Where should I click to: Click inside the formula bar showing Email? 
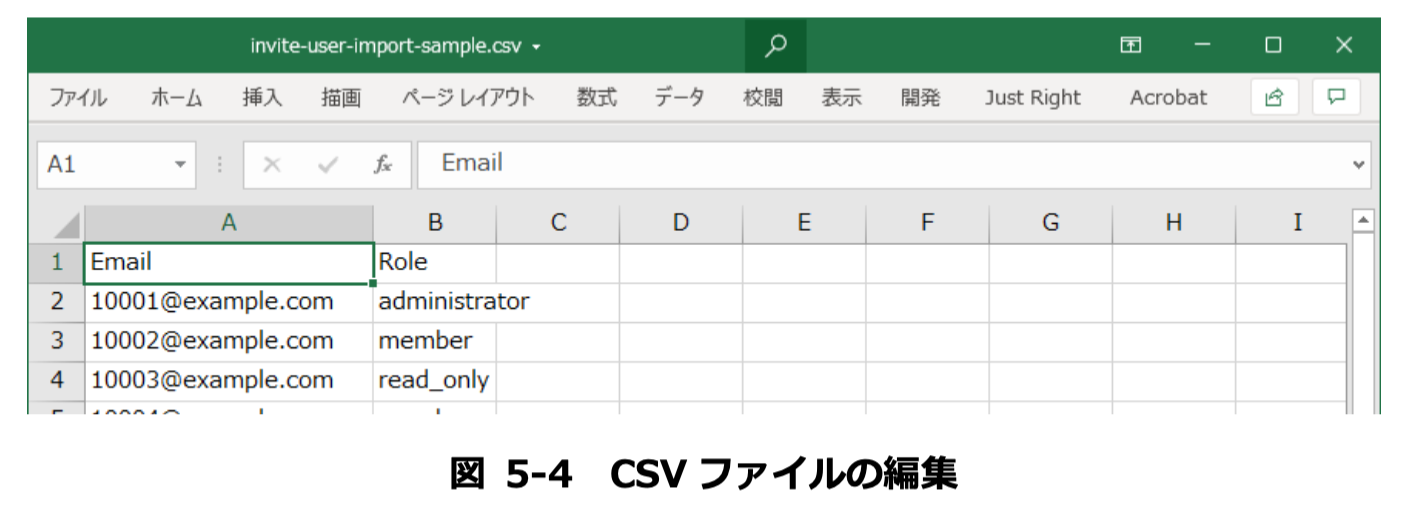(x=881, y=164)
